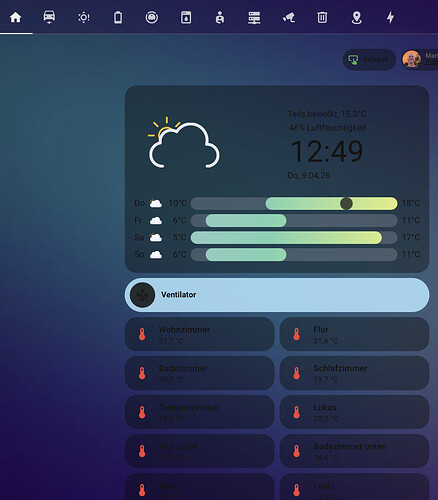Click the Thursday temperature range bar marker
This screenshot has height=500, width=438.
tap(346, 203)
